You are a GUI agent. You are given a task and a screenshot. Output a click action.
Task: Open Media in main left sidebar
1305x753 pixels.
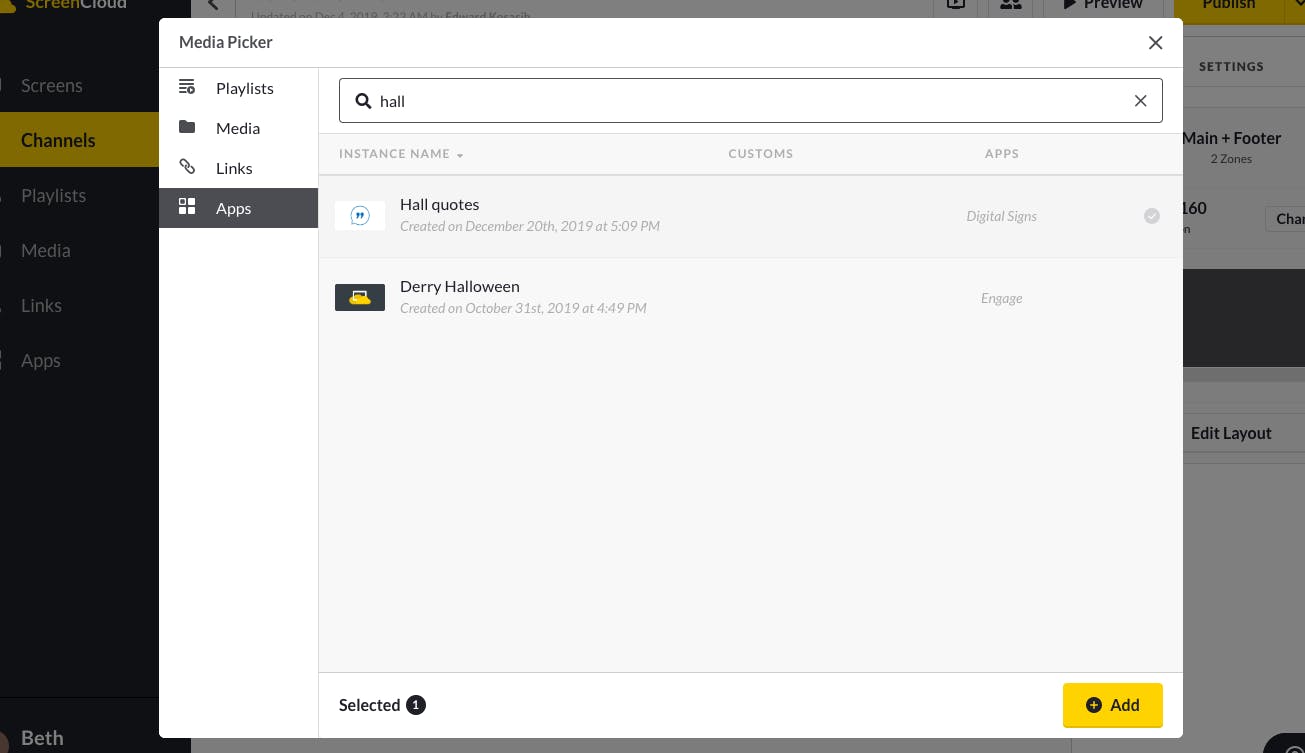coord(46,251)
